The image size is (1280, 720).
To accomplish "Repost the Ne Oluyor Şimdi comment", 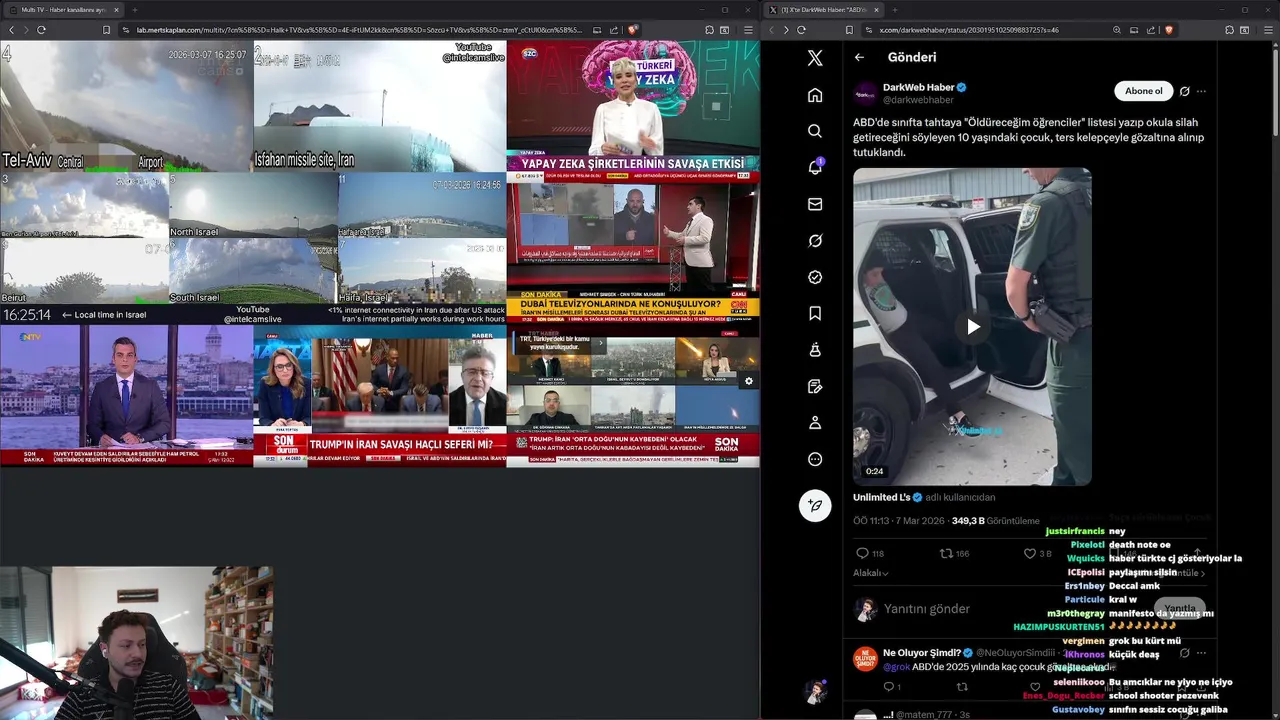I will pos(962,687).
